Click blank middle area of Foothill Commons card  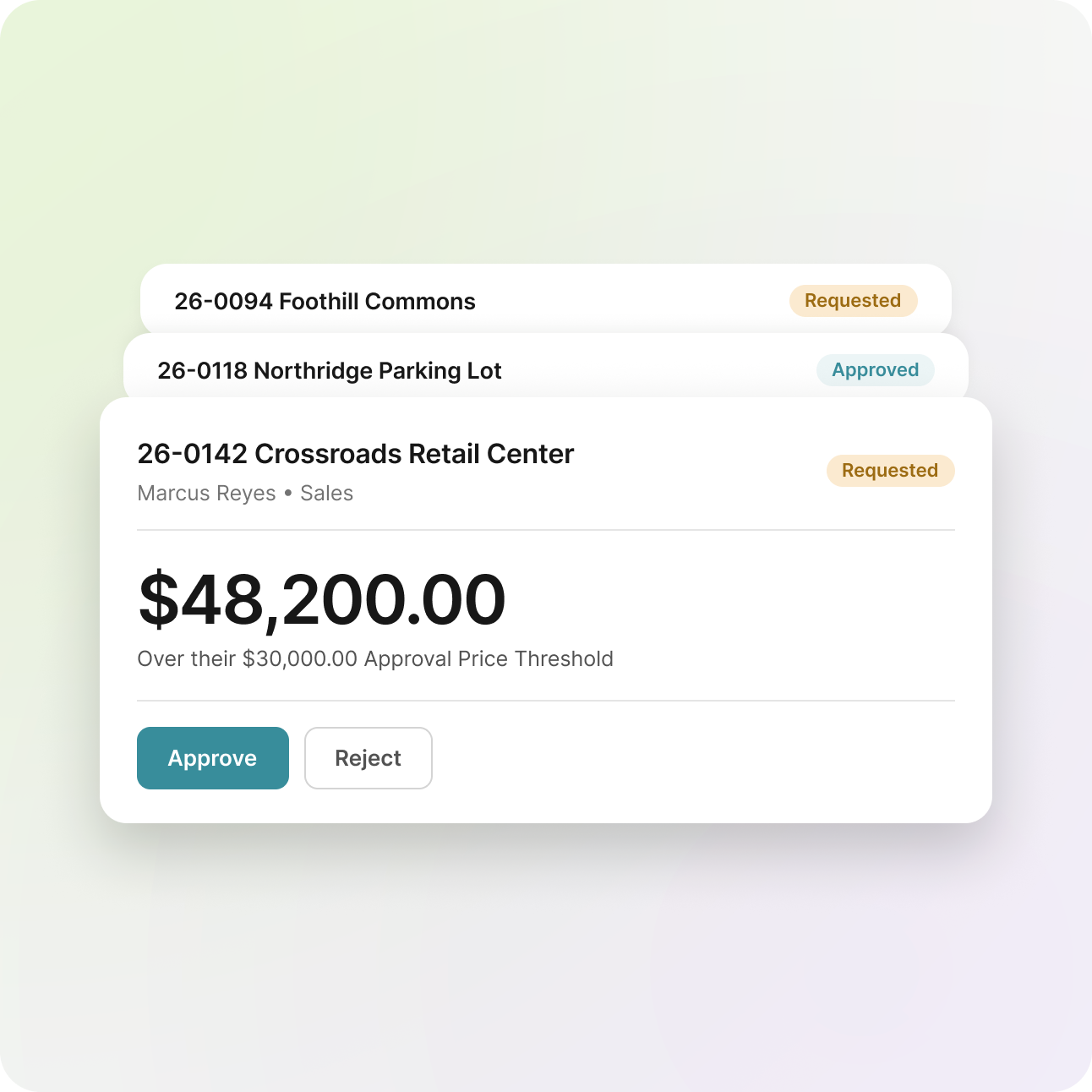pos(632,301)
